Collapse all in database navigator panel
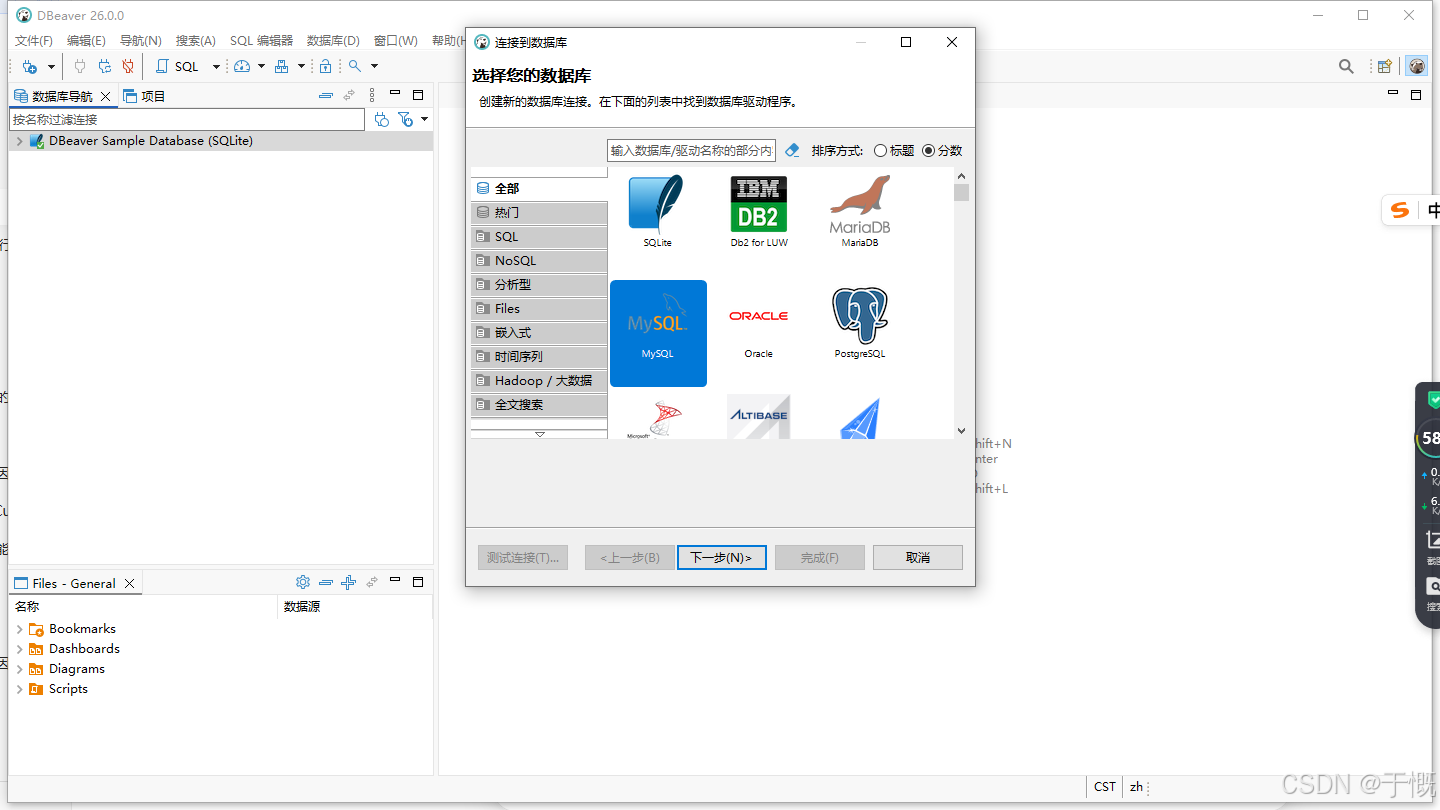The image size is (1440, 810). point(326,96)
